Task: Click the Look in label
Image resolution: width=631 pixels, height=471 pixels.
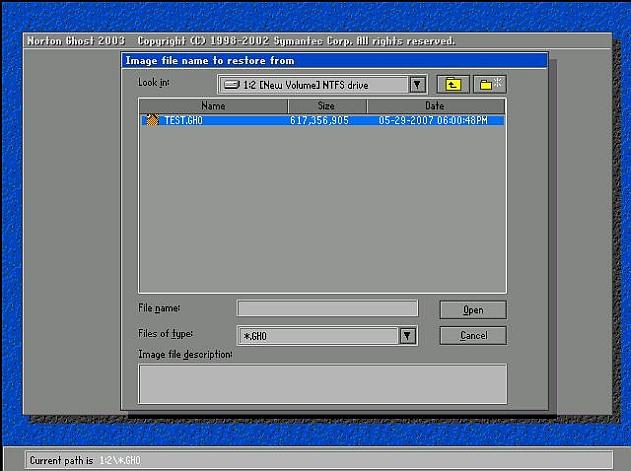Action: [x=154, y=83]
